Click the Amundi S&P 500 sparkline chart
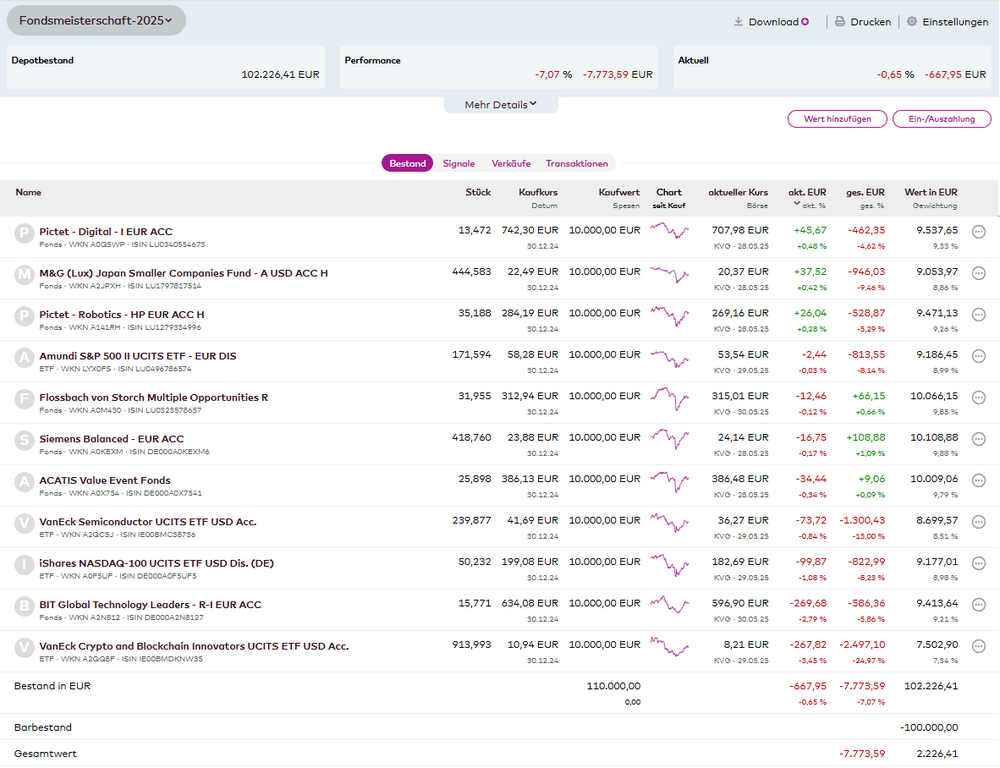This screenshot has height=768, width=1000. [x=669, y=356]
